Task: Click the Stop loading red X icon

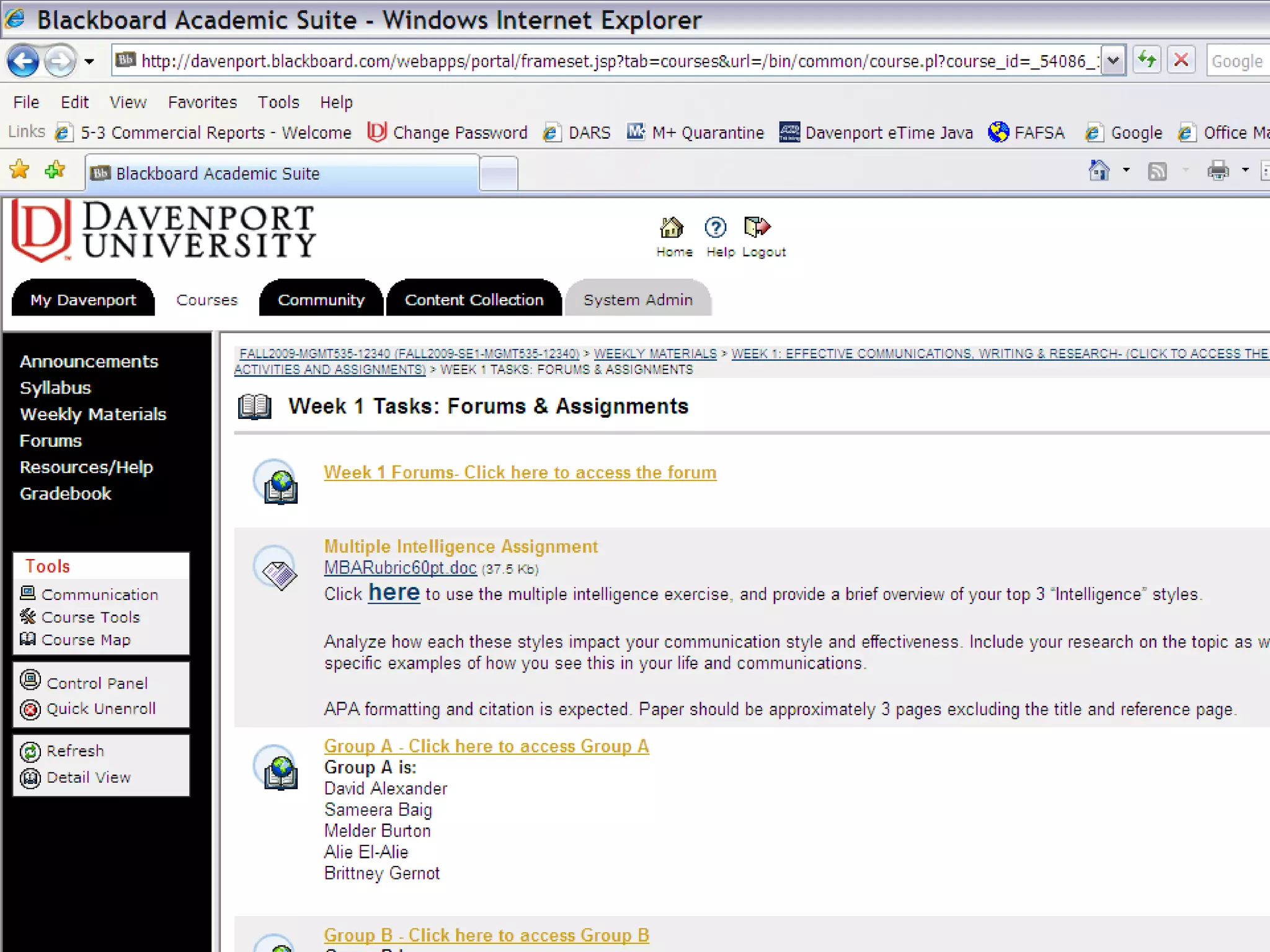Action: click(1181, 61)
